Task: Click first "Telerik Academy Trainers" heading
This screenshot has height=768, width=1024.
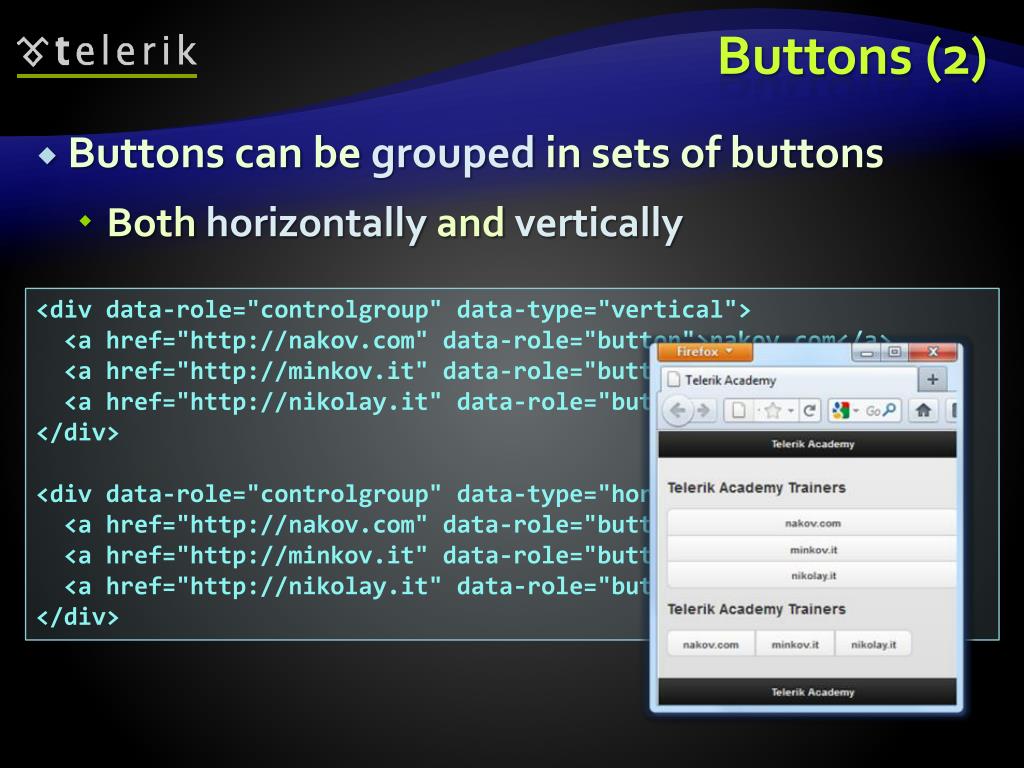Action: [756, 488]
